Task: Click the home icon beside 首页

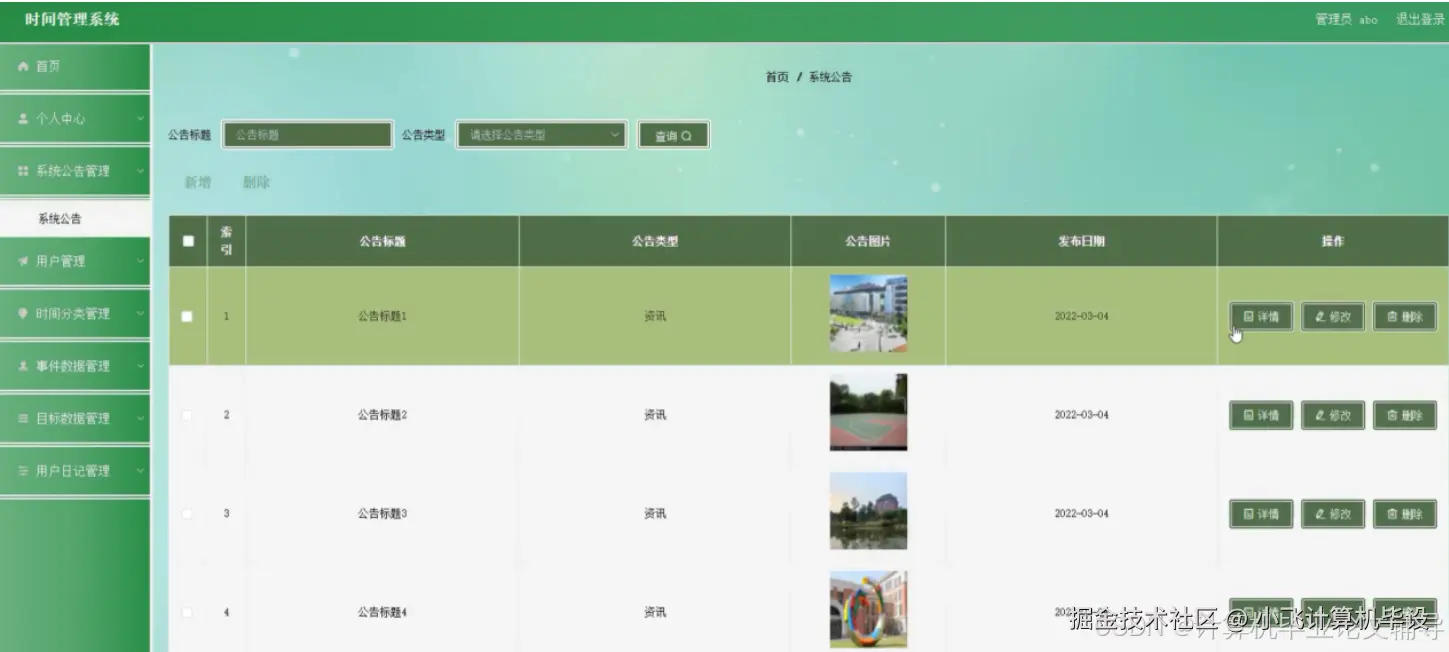Action: [x=24, y=66]
